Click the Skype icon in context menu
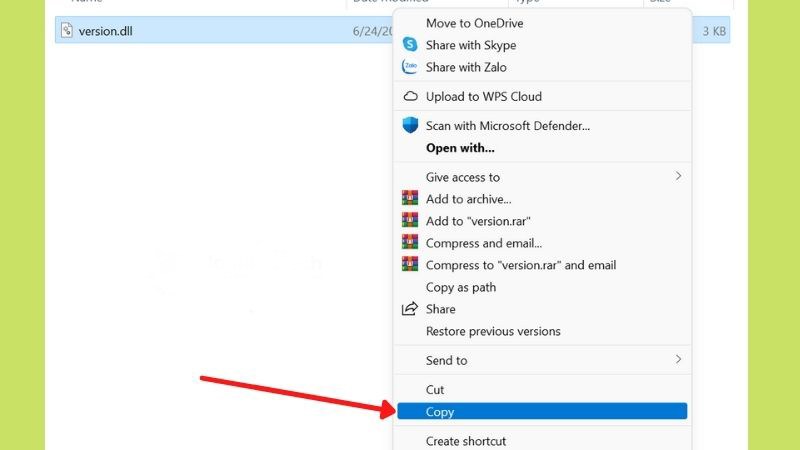The image size is (800, 450). pos(410,44)
